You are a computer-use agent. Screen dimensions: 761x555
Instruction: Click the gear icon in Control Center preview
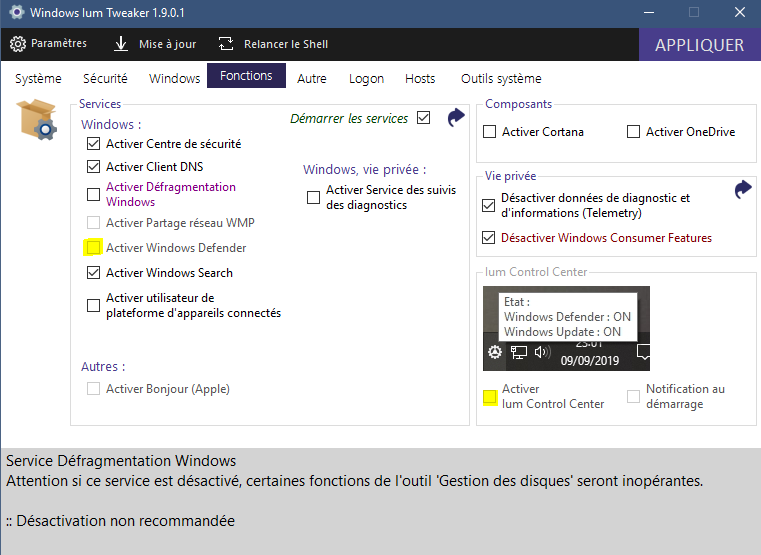coord(494,352)
